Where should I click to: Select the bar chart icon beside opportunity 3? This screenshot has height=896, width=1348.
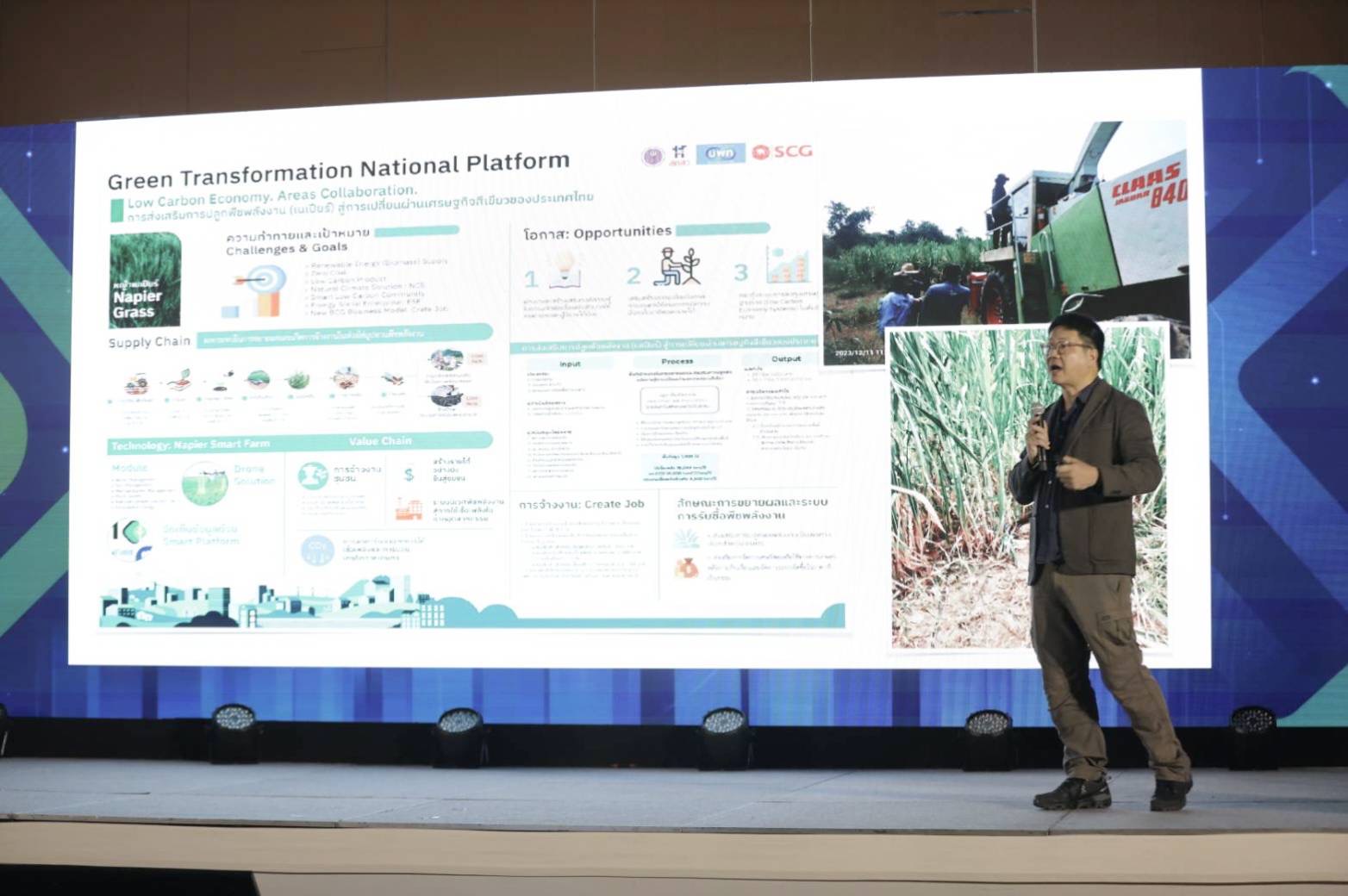coord(787,265)
